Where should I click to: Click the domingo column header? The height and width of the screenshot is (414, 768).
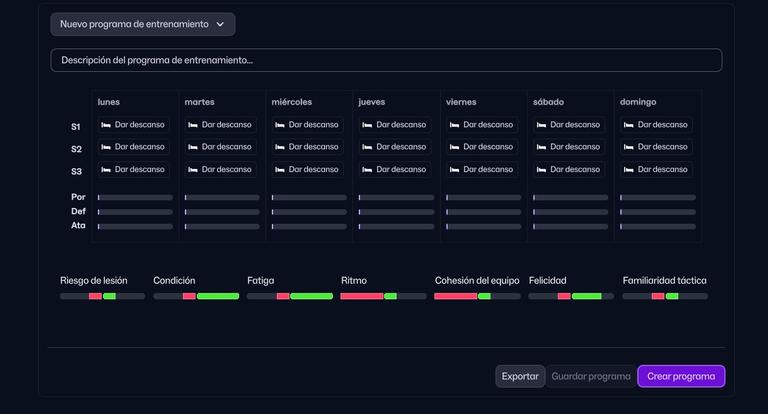(x=638, y=102)
